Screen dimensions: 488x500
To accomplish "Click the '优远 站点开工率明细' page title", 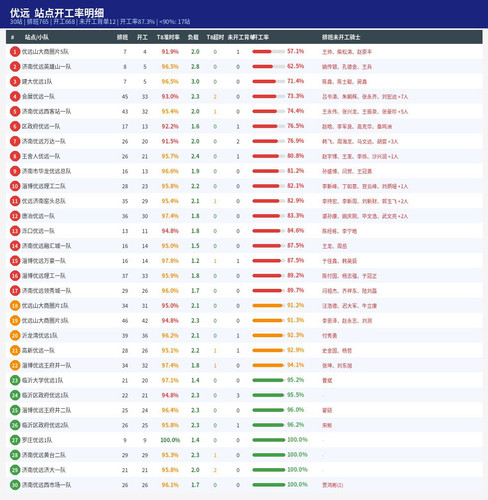I will [x=57, y=13].
